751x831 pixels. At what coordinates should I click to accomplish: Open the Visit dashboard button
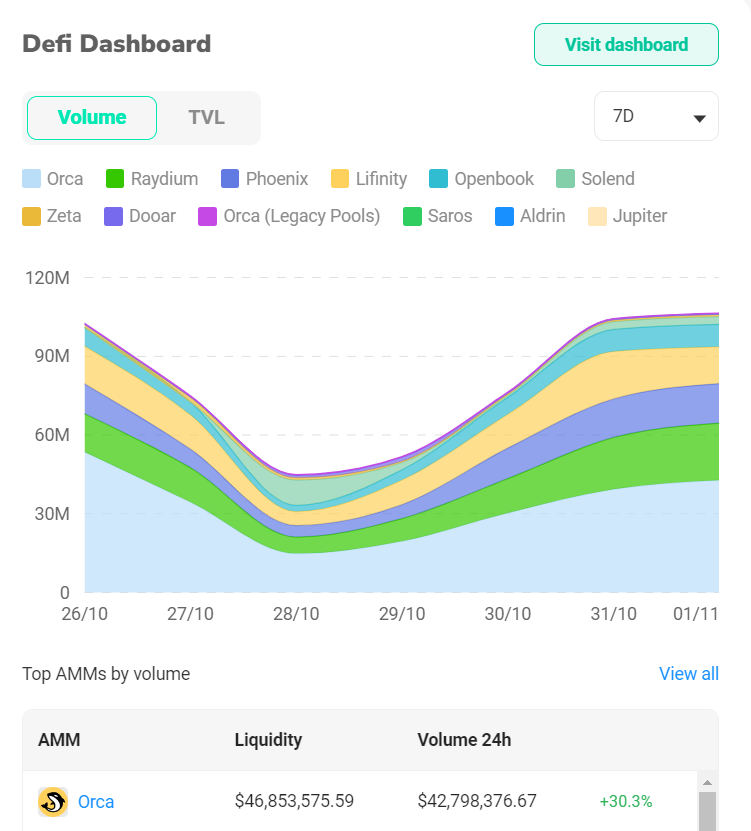[x=626, y=45]
